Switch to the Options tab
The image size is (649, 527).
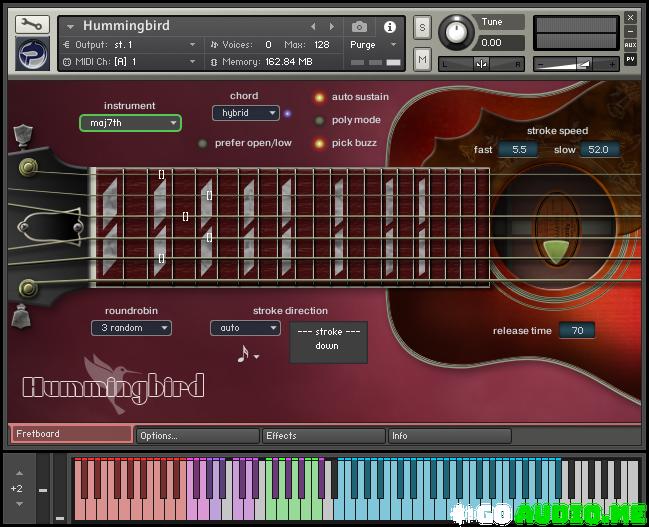tap(198, 436)
